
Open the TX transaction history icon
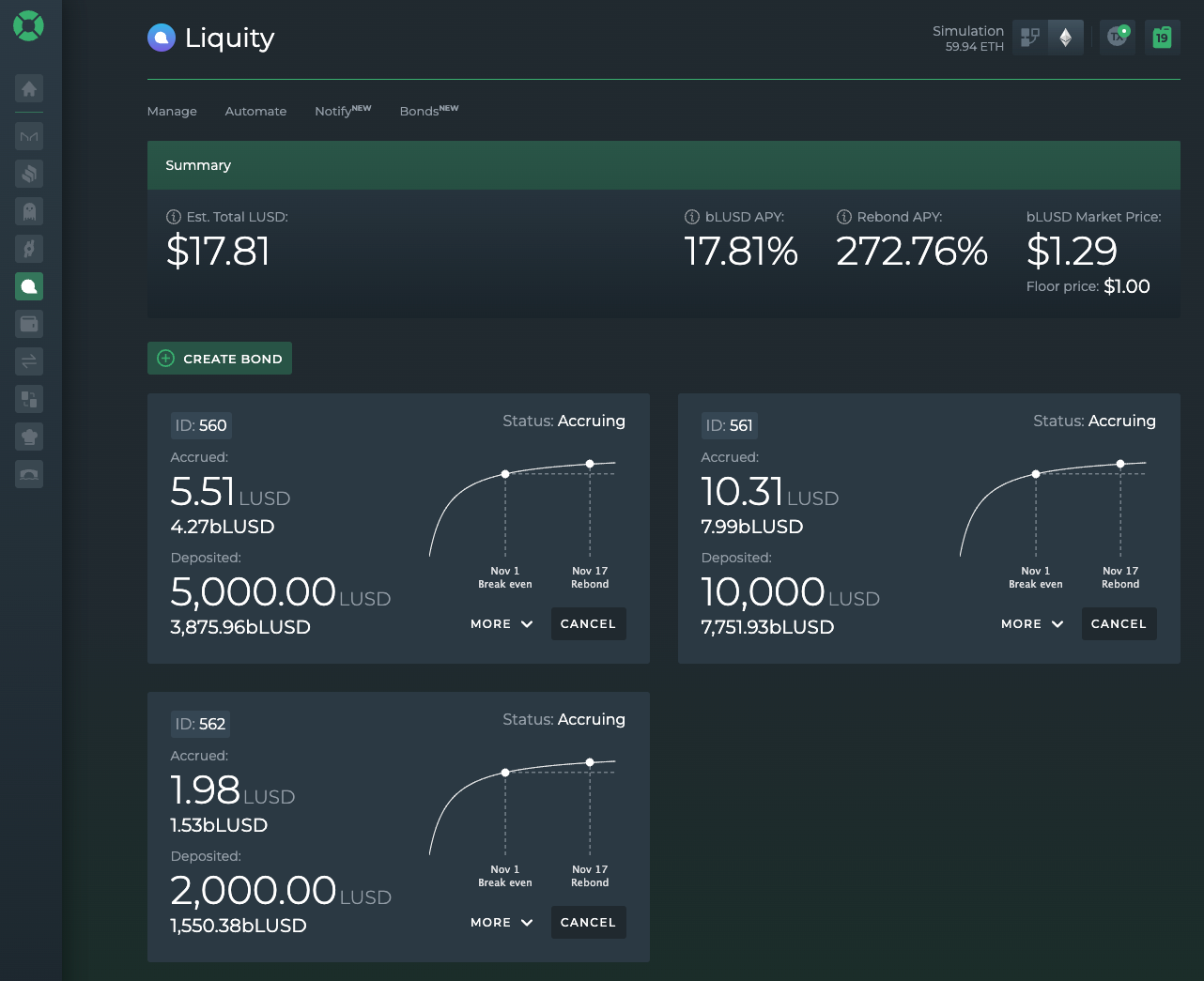pyautogui.click(x=1118, y=38)
